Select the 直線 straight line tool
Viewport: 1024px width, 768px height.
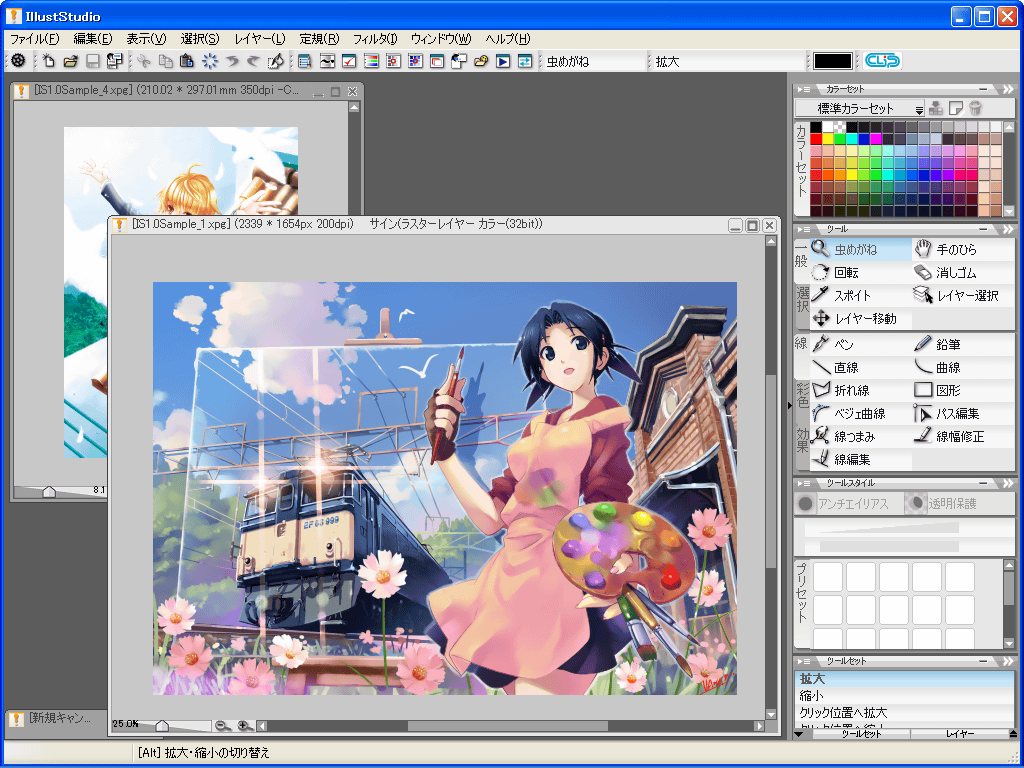point(861,368)
